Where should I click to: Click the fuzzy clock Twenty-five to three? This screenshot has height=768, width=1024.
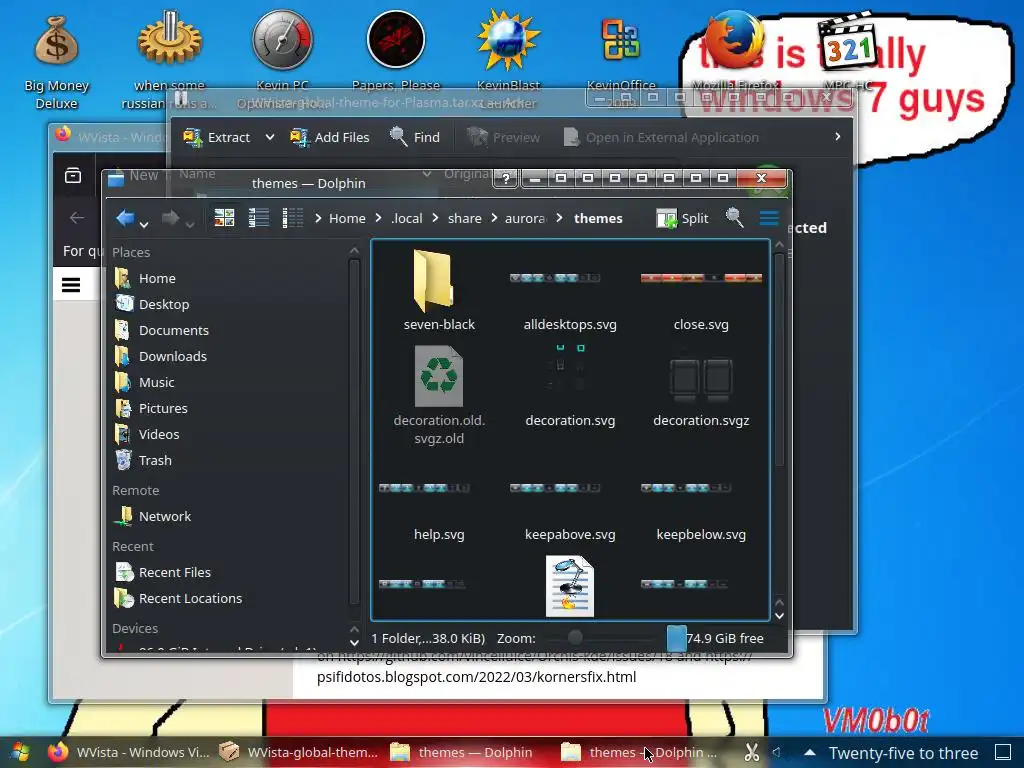(x=903, y=753)
